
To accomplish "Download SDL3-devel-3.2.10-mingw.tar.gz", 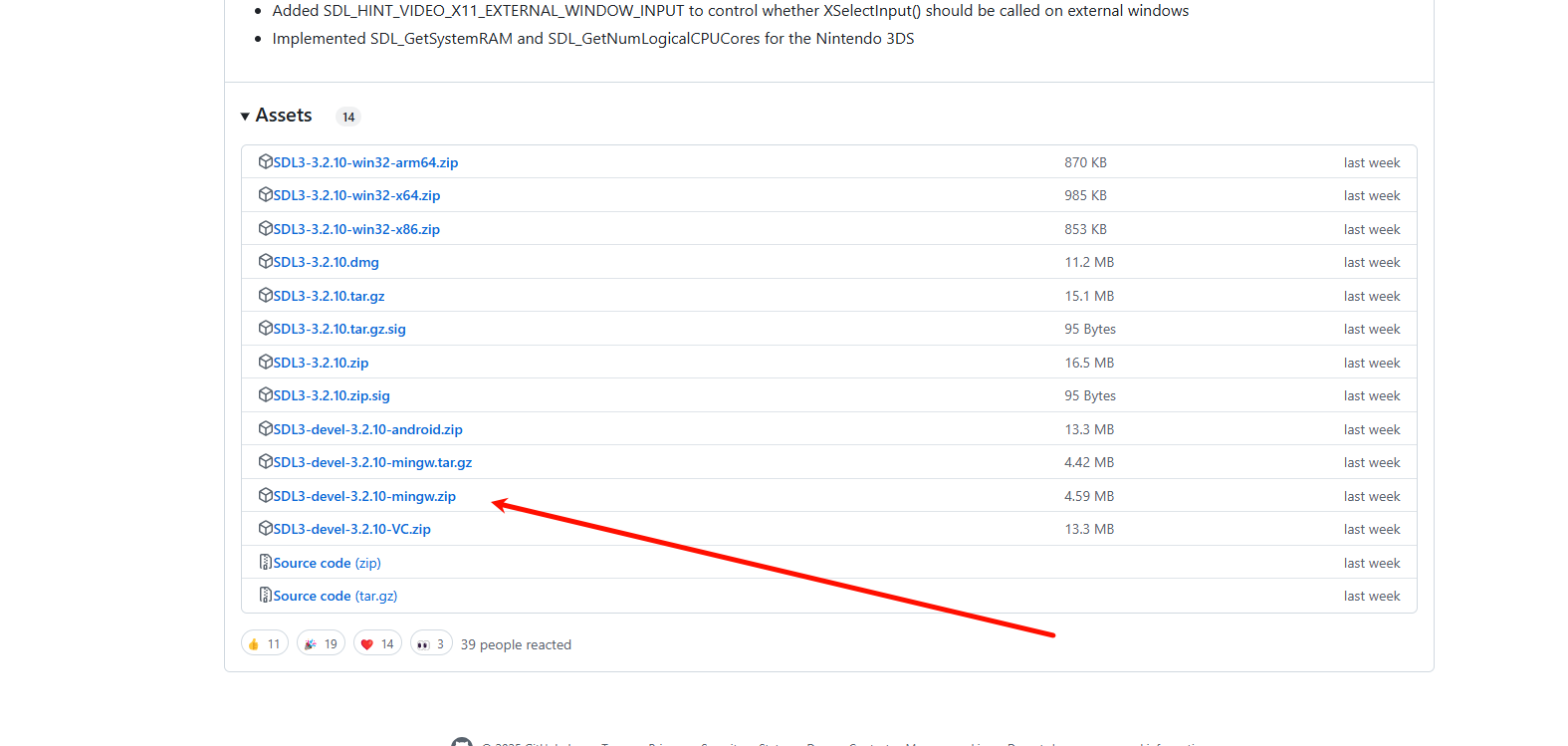I will 372,462.
